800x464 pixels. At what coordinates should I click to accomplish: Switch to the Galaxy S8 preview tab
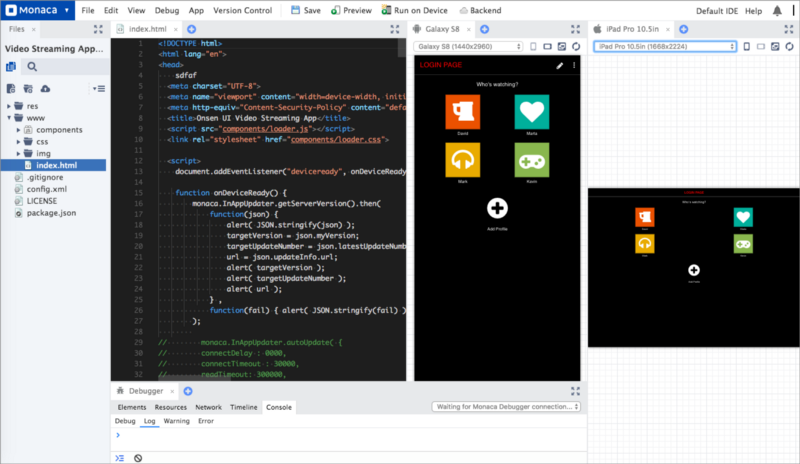tap(442, 29)
